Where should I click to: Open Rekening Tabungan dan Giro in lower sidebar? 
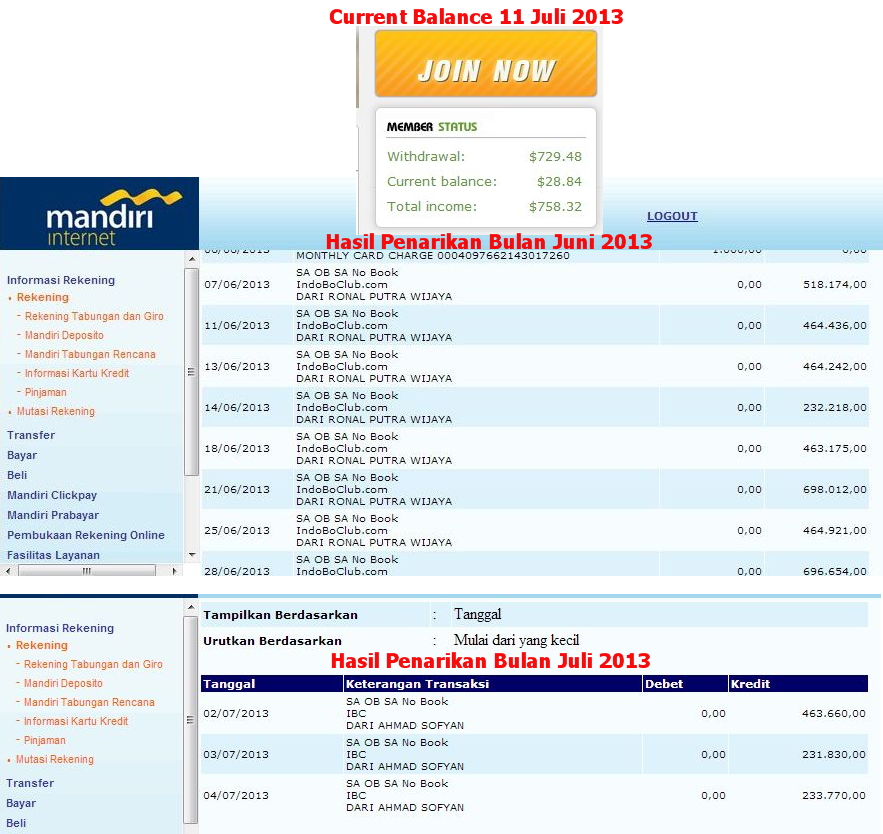coord(93,664)
